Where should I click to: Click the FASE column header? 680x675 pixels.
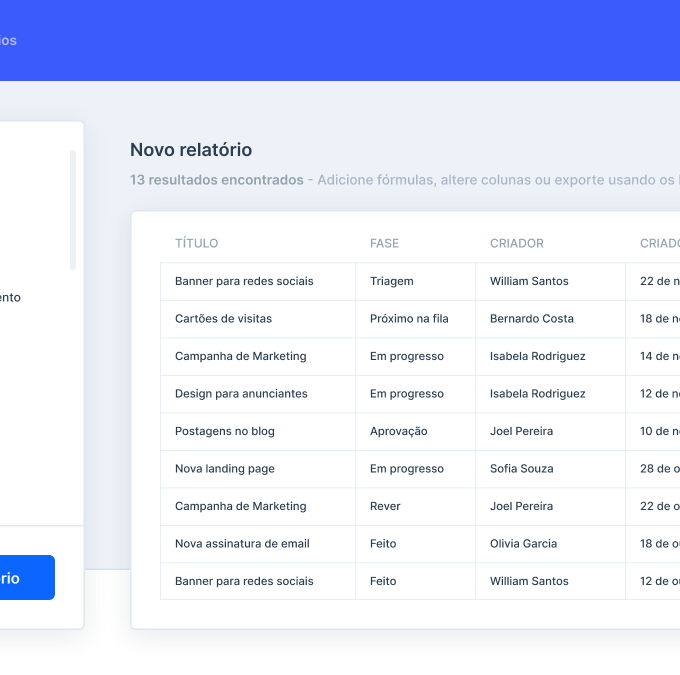click(384, 243)
